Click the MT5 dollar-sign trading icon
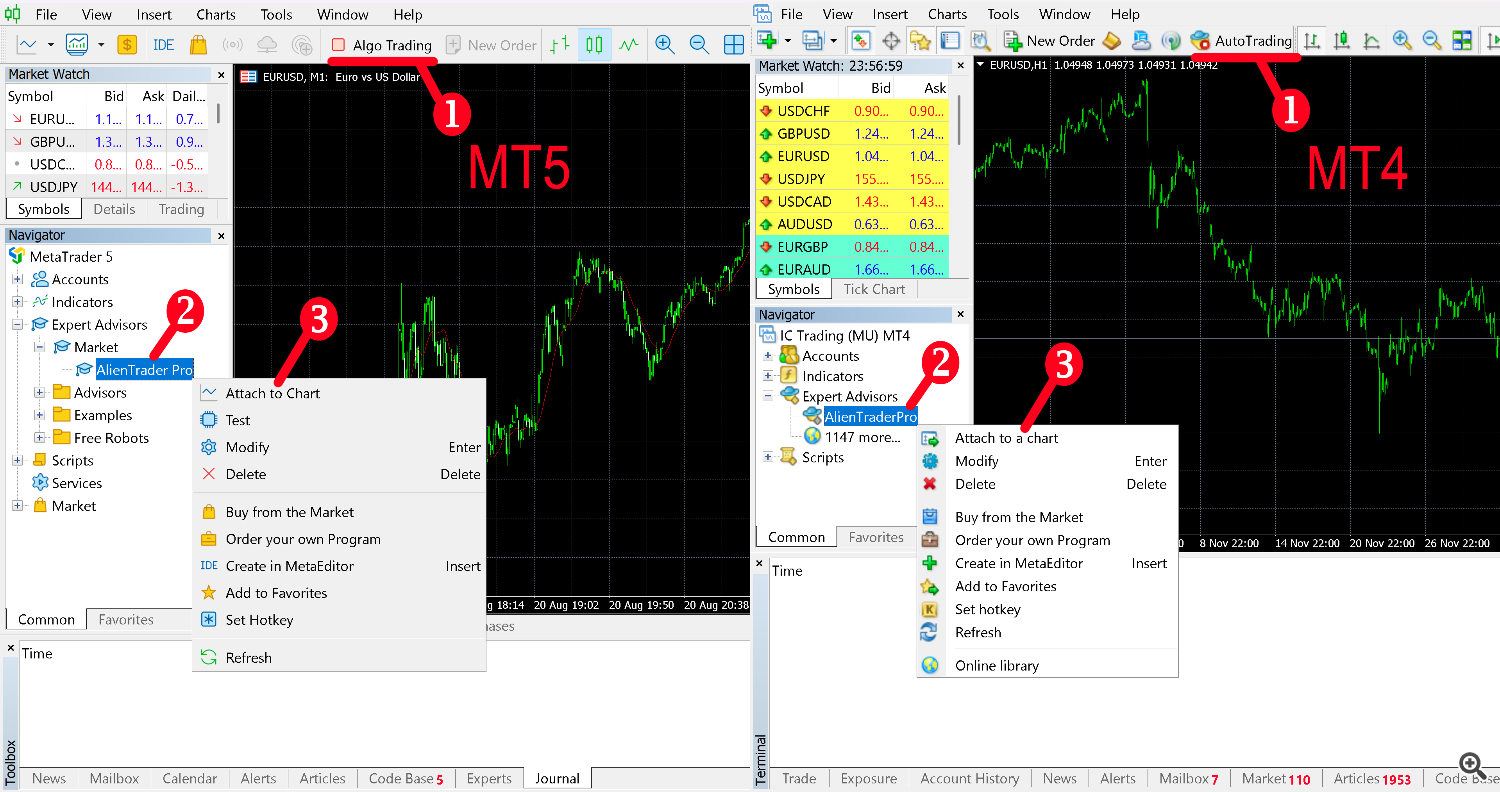This screenshot has height=792, width=1500. coord(127,45)
